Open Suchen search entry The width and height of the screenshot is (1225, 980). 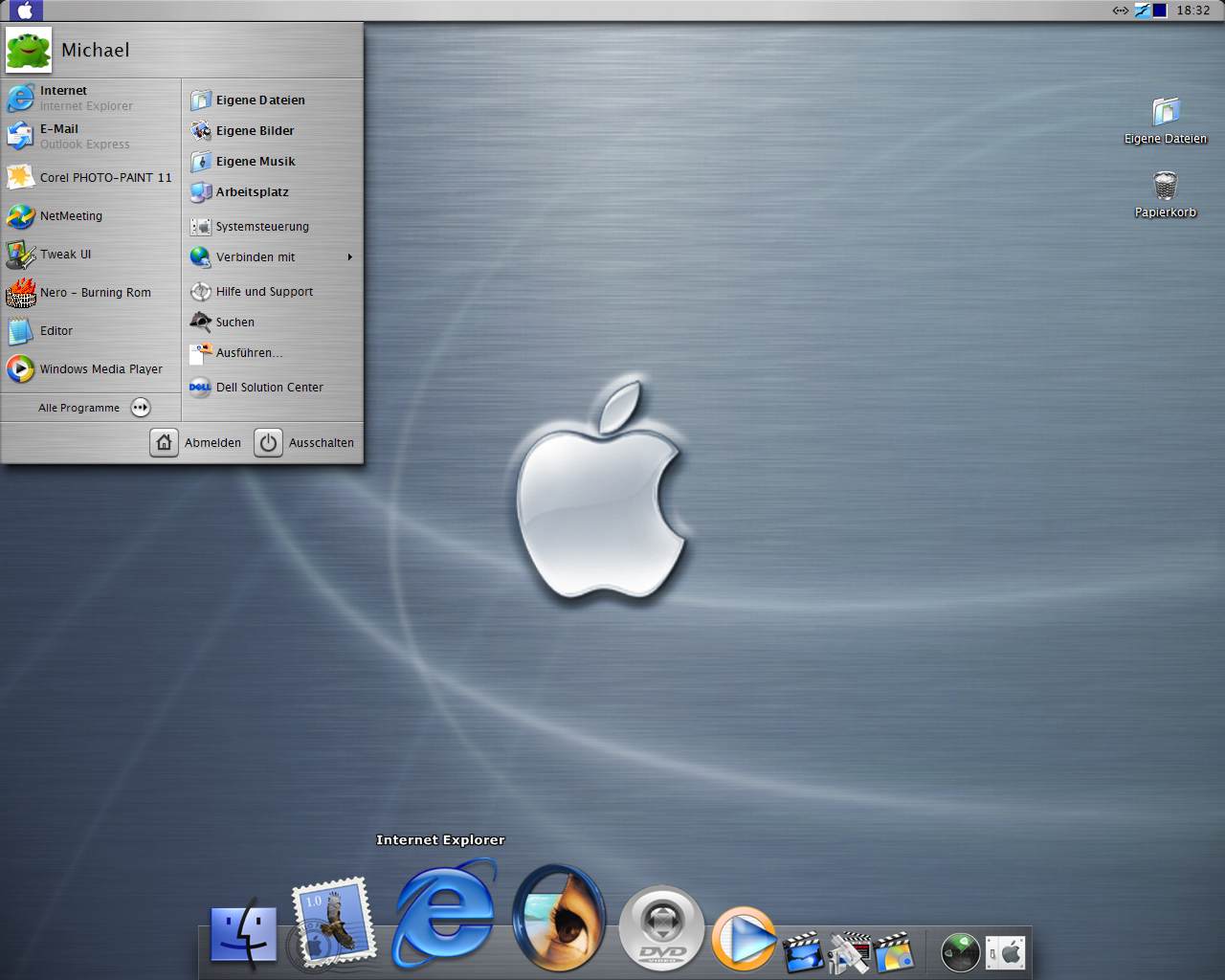pos(274,322)
